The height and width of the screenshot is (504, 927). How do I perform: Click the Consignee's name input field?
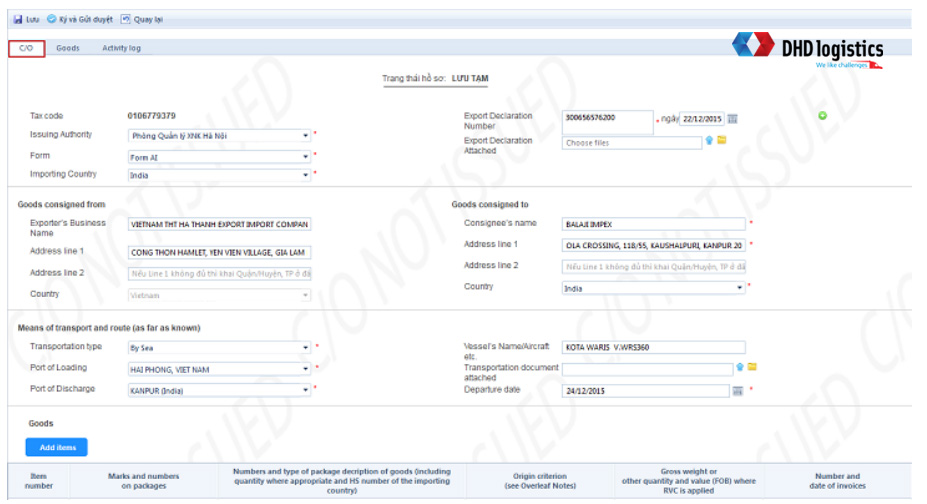[653, 224]
